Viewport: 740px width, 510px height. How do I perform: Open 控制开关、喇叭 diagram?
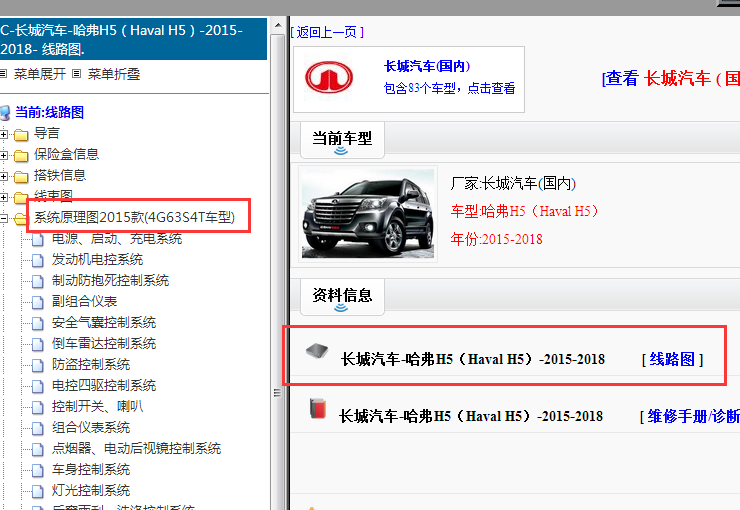pos(97,407)
